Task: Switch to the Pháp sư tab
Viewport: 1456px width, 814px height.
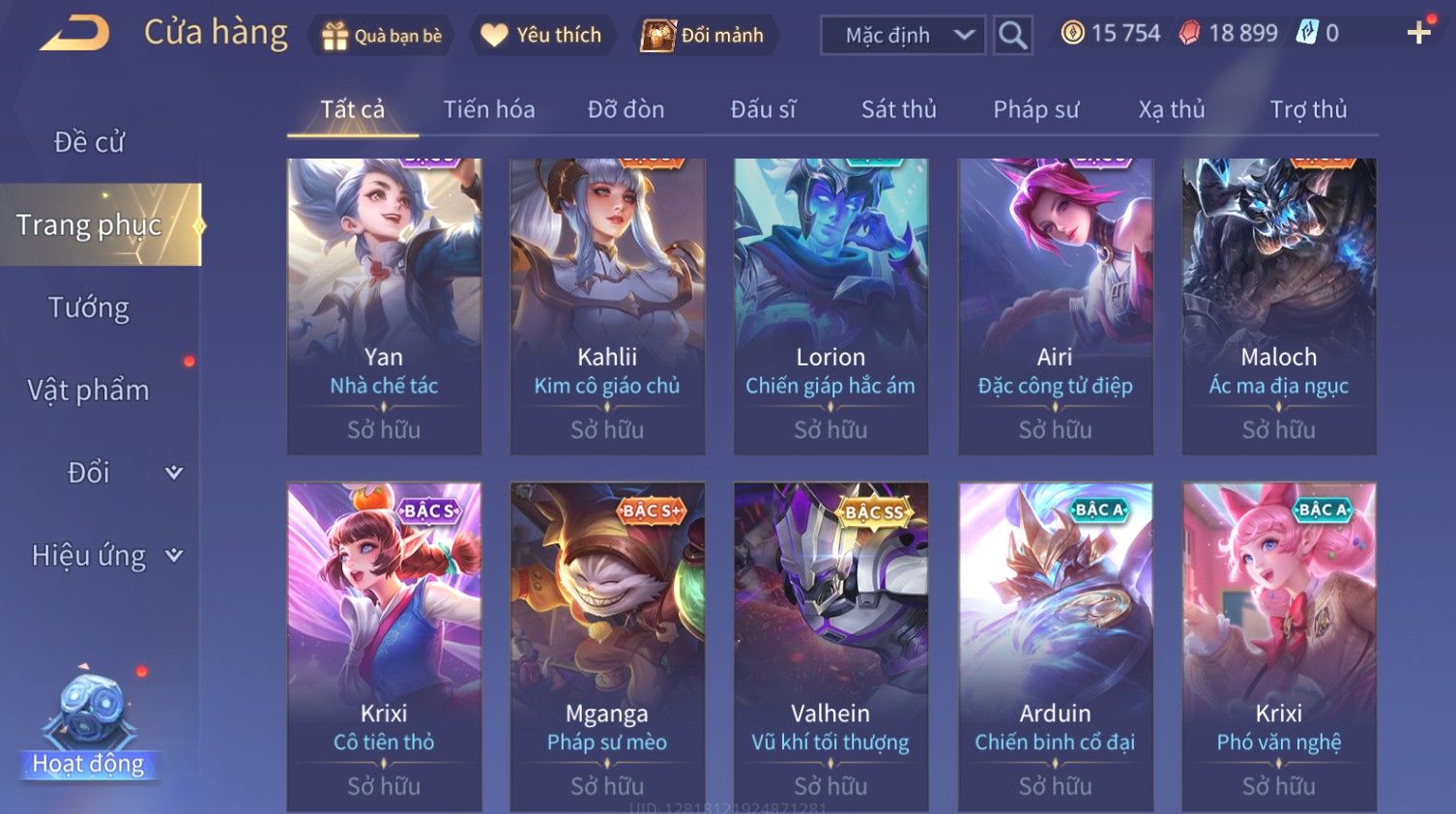Action: tap(1035, 109)
